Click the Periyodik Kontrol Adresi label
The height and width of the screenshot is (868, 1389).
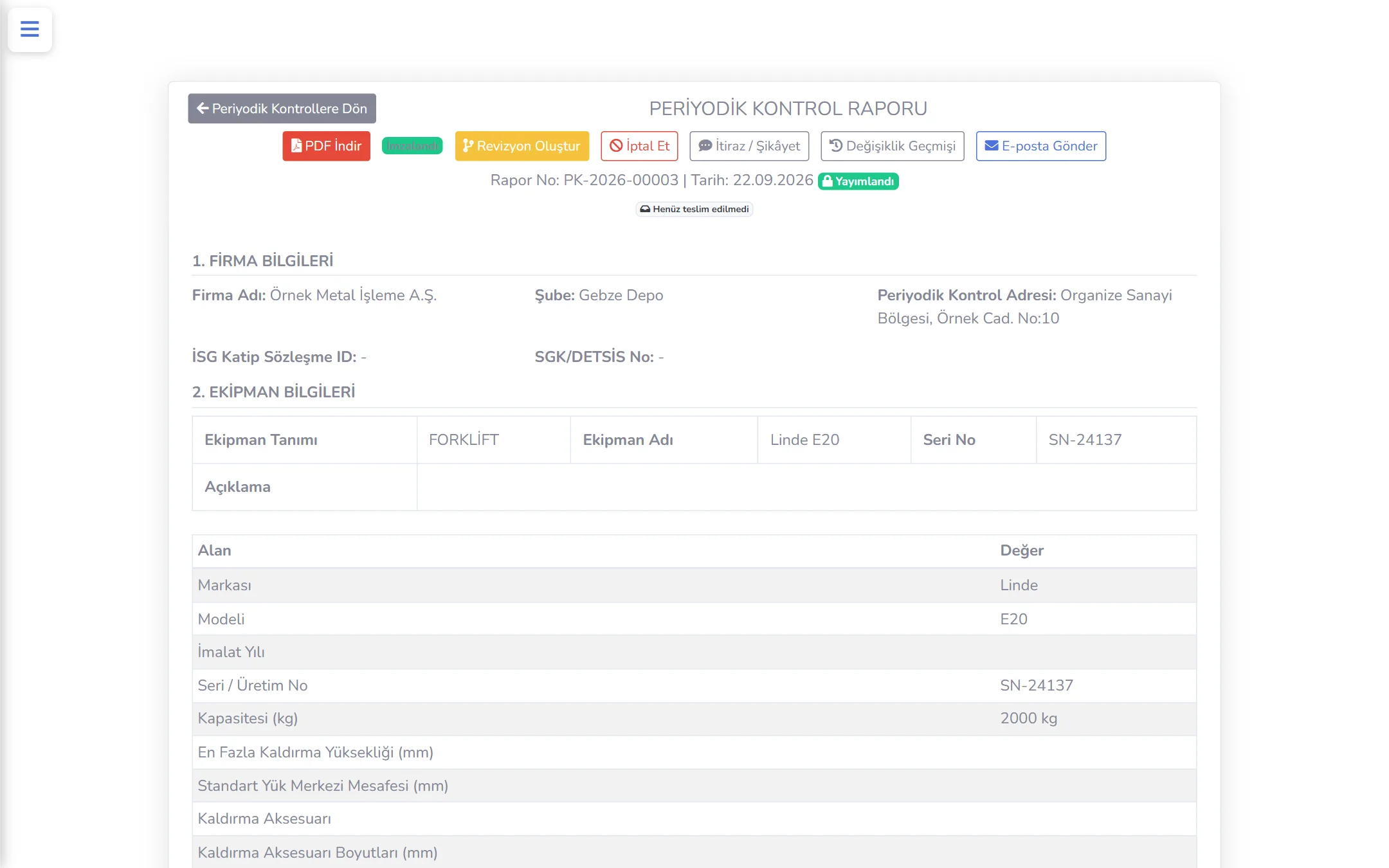click(x=967, y=295)
